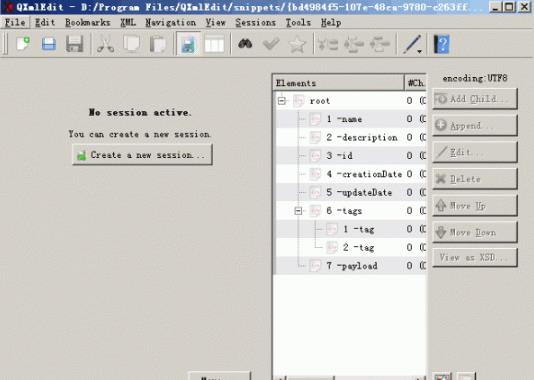534x380 pixels.
Task: Click the Open file toolbar icon
Action: (49, 44)
